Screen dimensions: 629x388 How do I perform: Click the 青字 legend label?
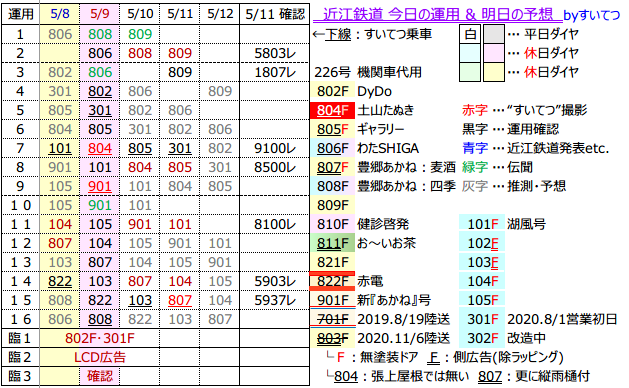tap(475, 148)
